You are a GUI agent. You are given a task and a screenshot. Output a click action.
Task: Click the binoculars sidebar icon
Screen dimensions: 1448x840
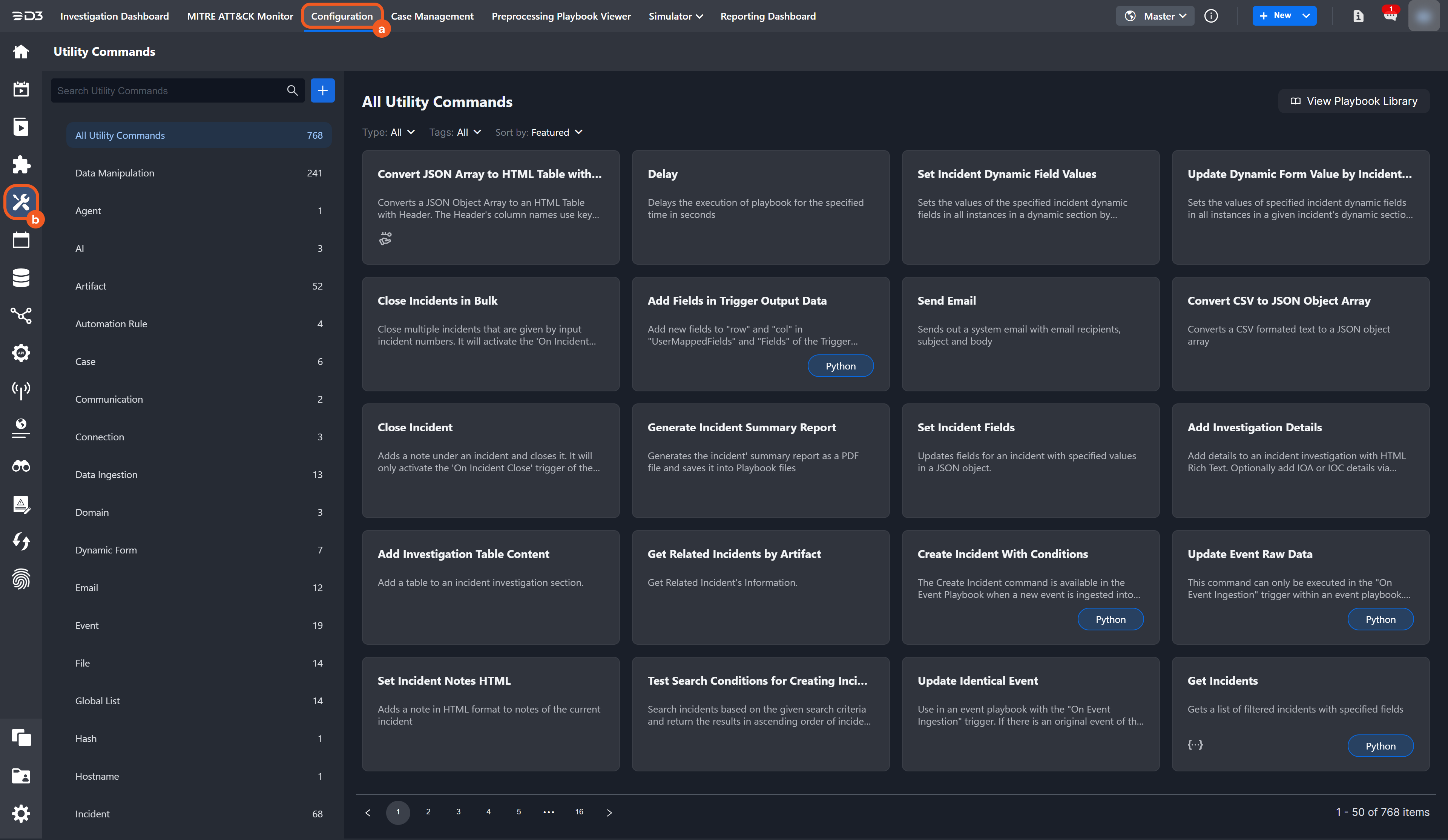tap(21, 466)
